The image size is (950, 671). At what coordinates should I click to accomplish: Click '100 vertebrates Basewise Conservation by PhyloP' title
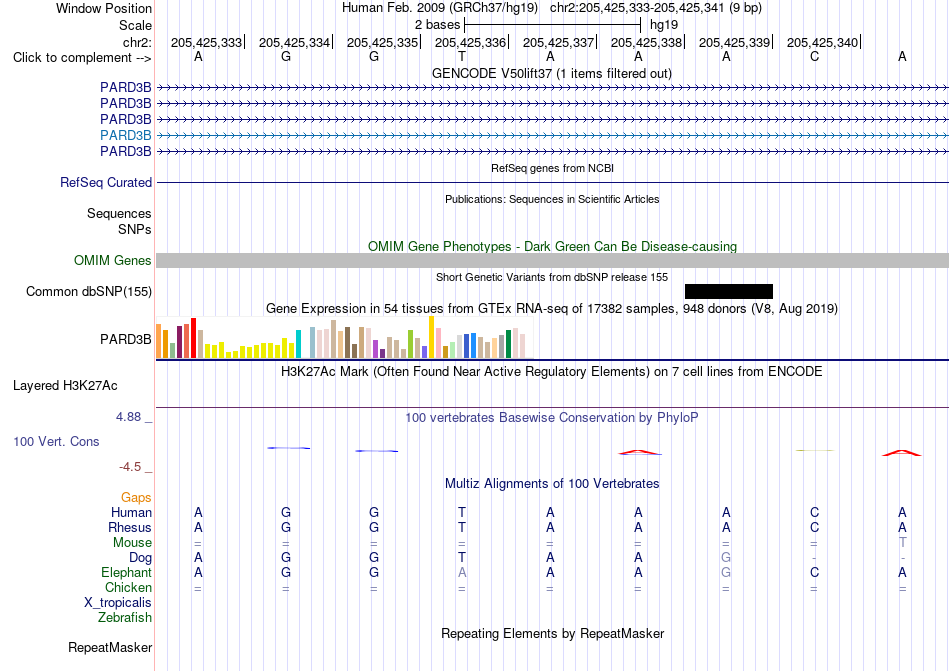552,417
